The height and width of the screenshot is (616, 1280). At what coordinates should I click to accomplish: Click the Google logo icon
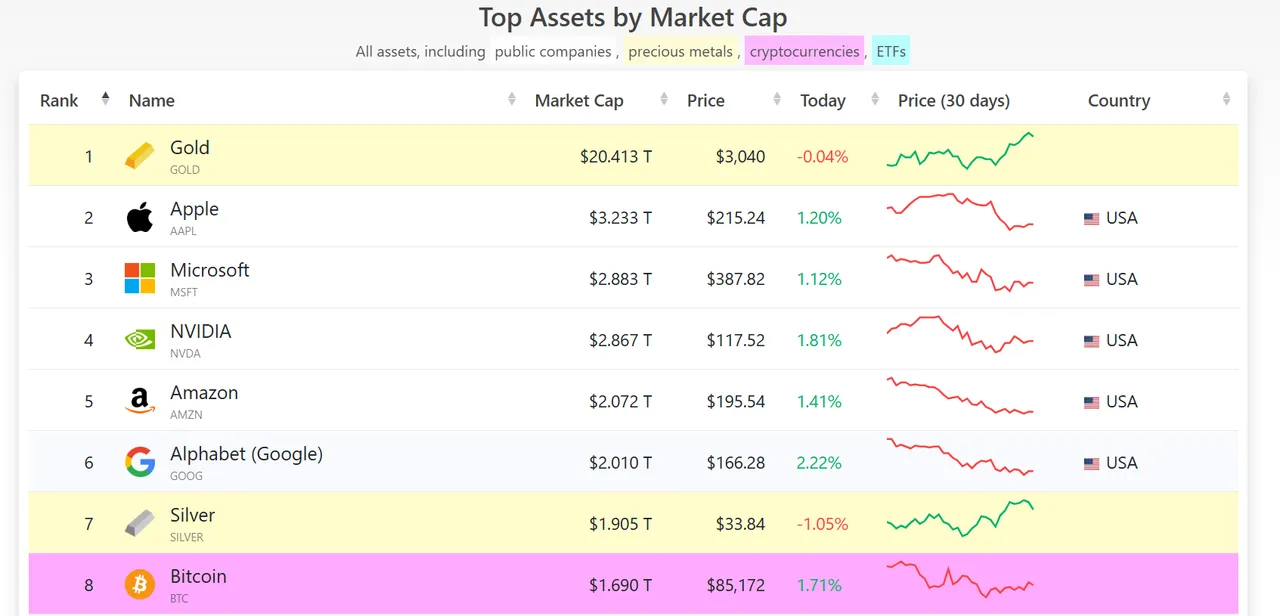click(x=140, y=462)
